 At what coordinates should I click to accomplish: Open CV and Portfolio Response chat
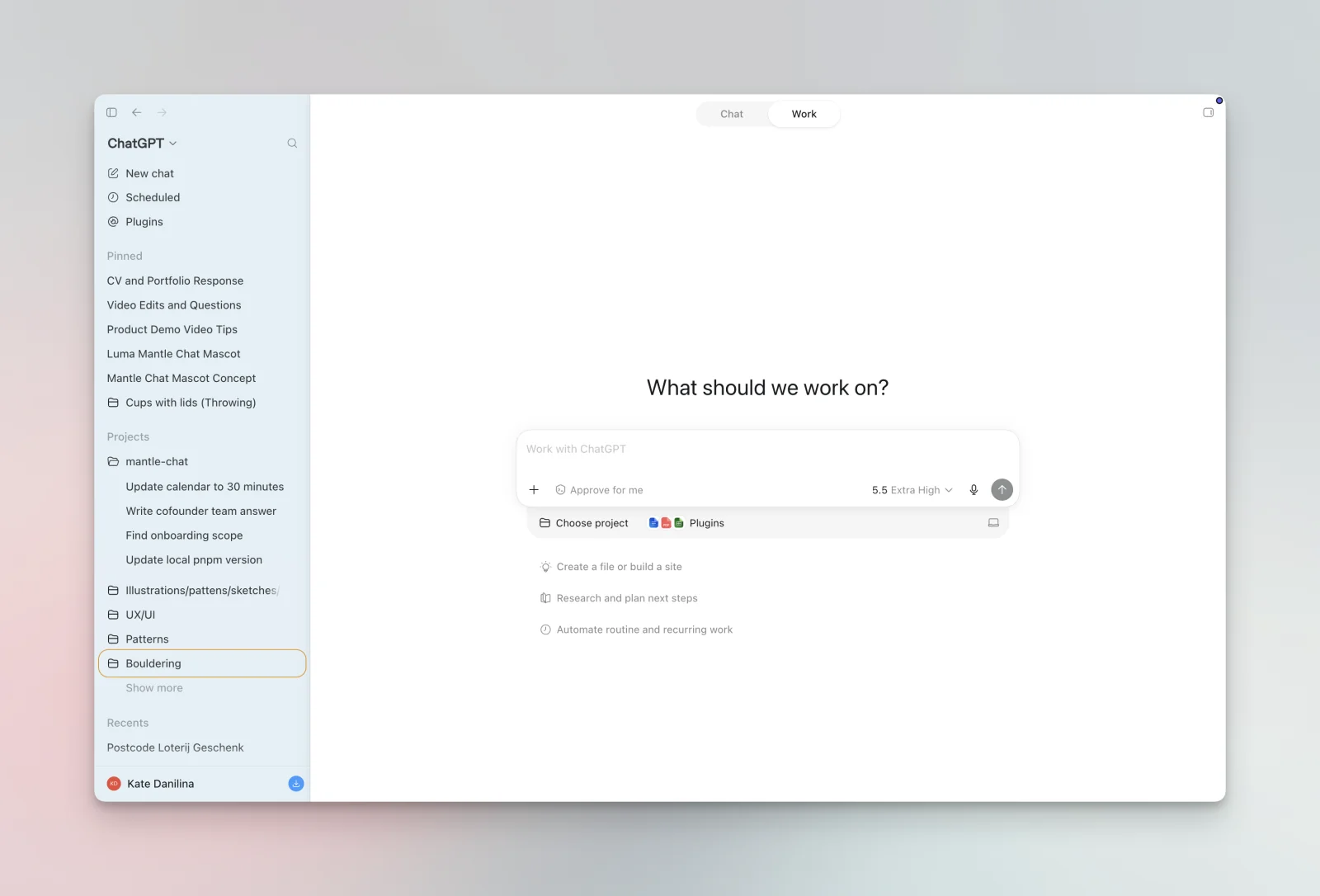[x=202, y=281]
